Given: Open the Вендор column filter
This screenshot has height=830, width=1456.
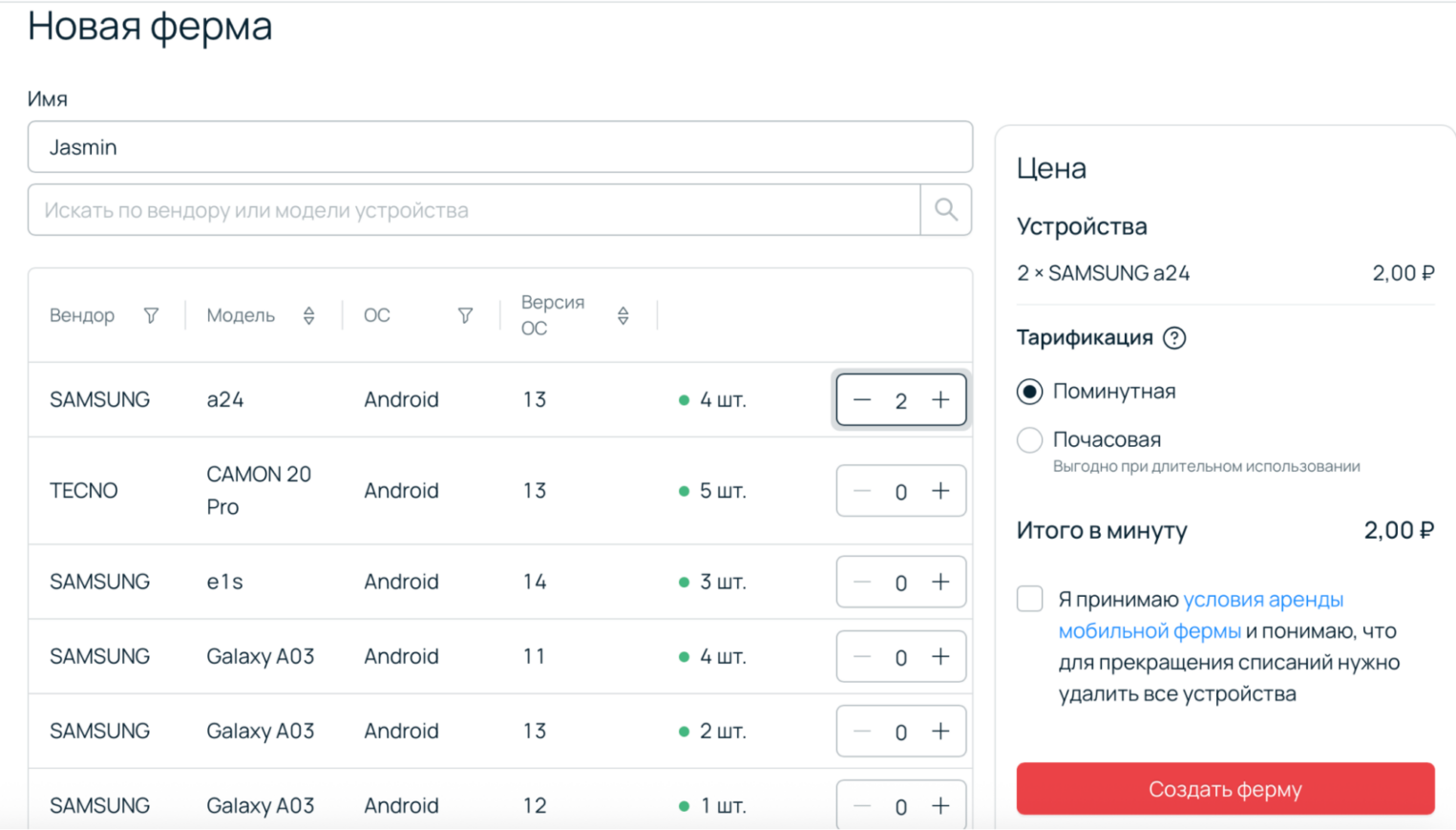Looking at the screenshot, I should (x=151, y=315).
